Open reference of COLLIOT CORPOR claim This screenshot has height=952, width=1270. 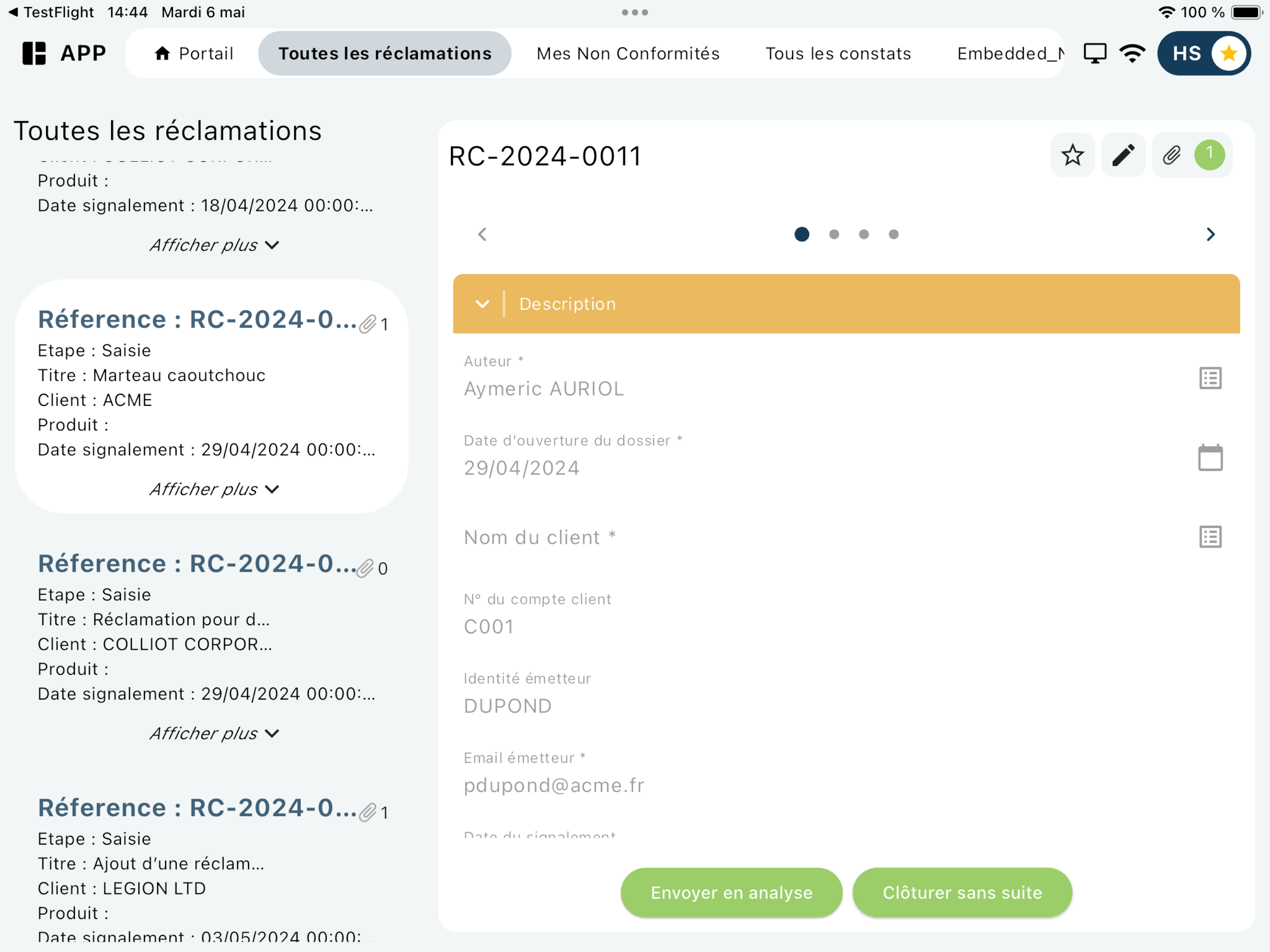point(197,563)
